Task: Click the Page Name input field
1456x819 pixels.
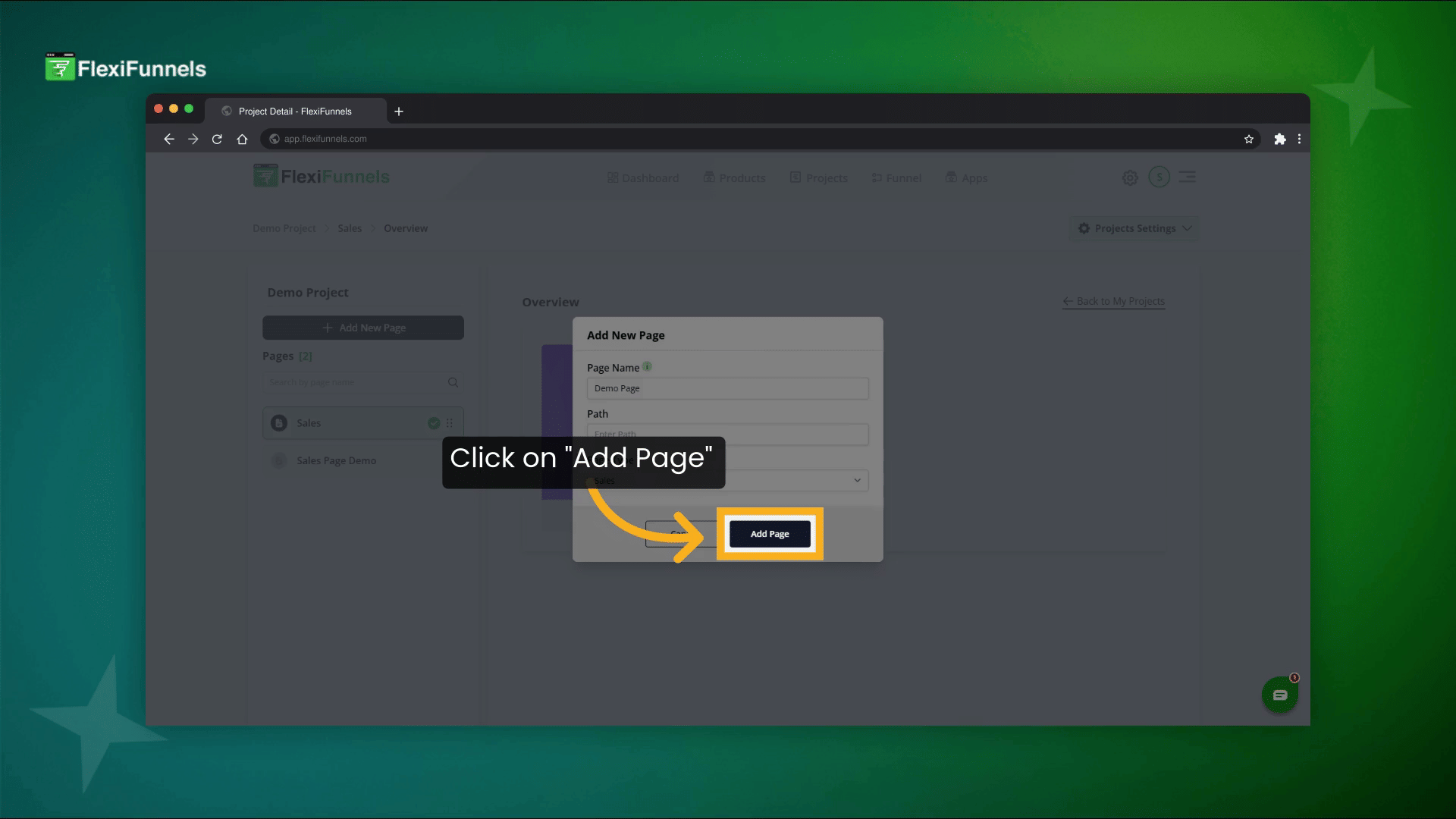Action: 726,388
